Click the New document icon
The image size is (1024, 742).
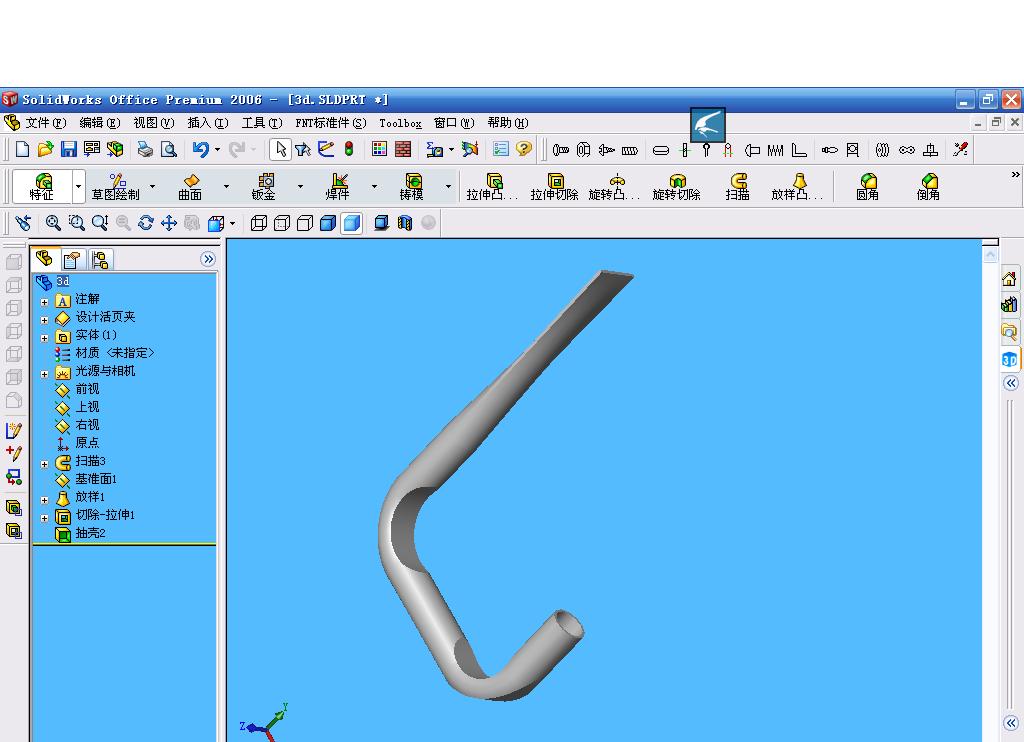pos(23,150)
